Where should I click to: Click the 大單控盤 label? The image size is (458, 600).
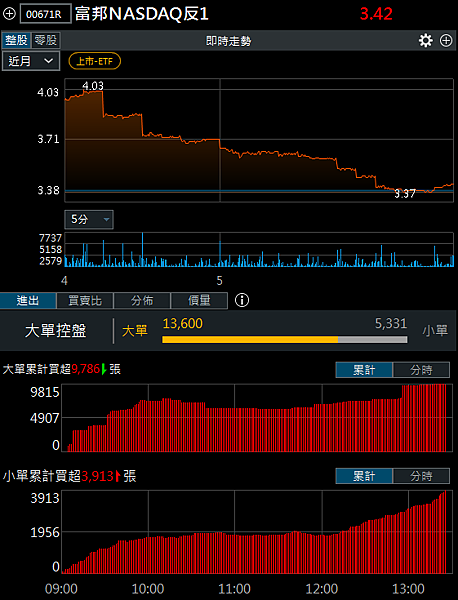coord(56,331)
